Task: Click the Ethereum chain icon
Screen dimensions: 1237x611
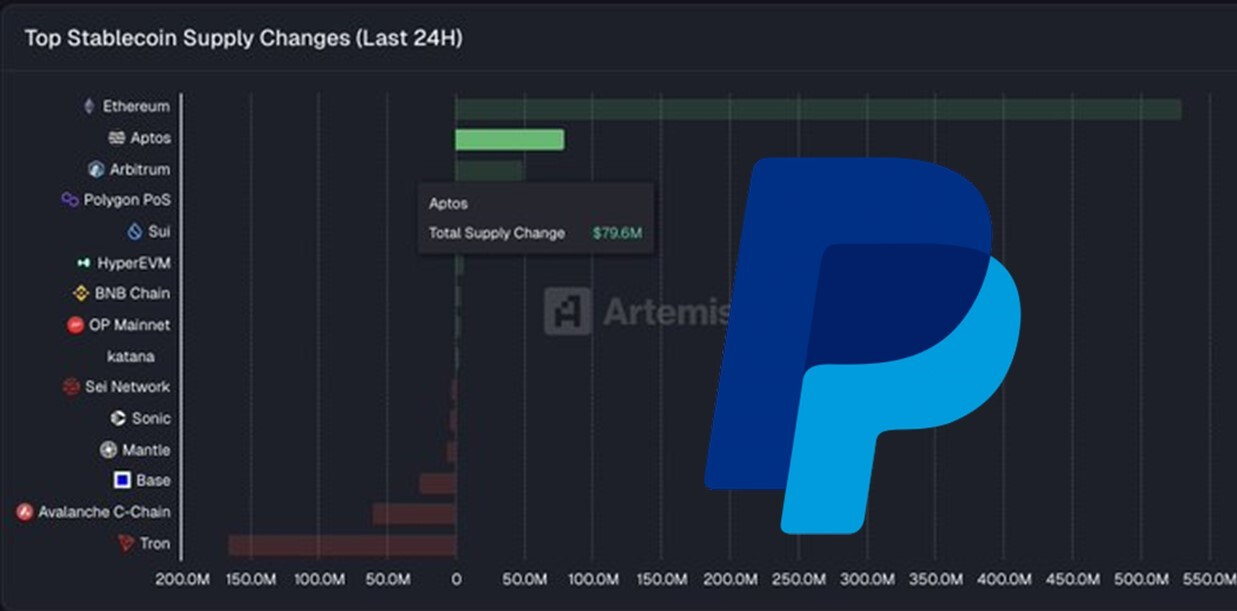Action: click(89, 106)
